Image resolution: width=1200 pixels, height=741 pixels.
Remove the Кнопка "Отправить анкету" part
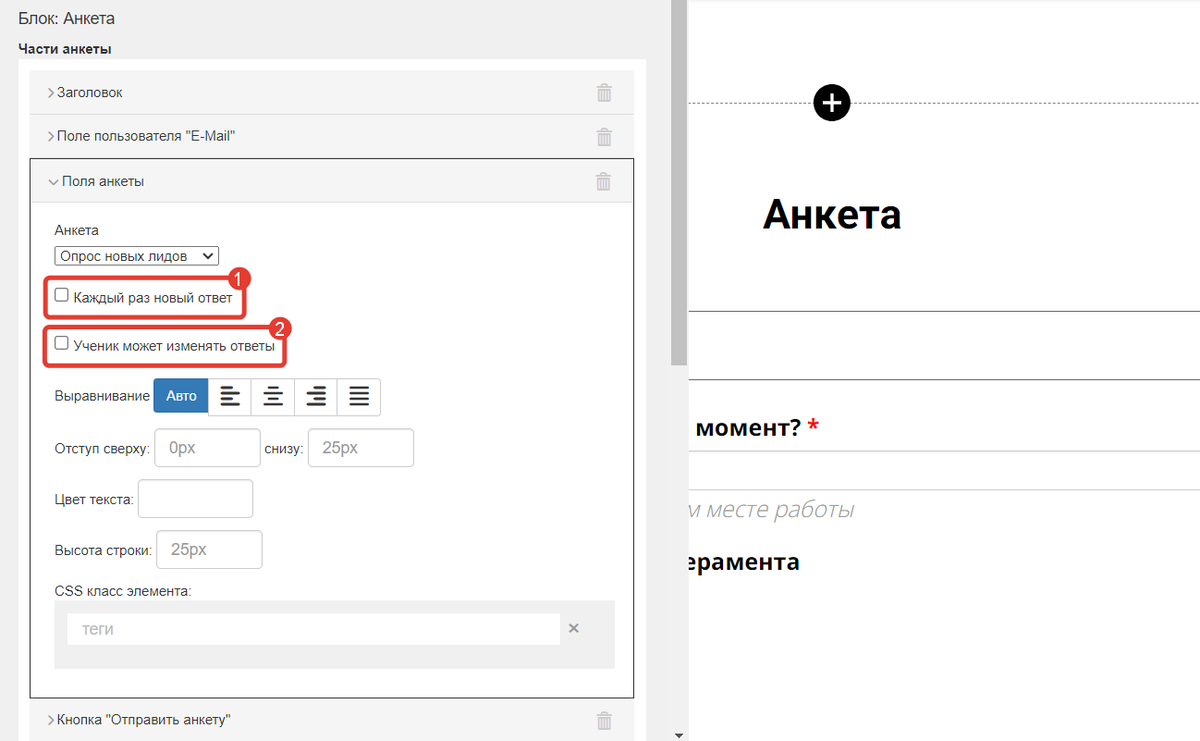[604, 720]
